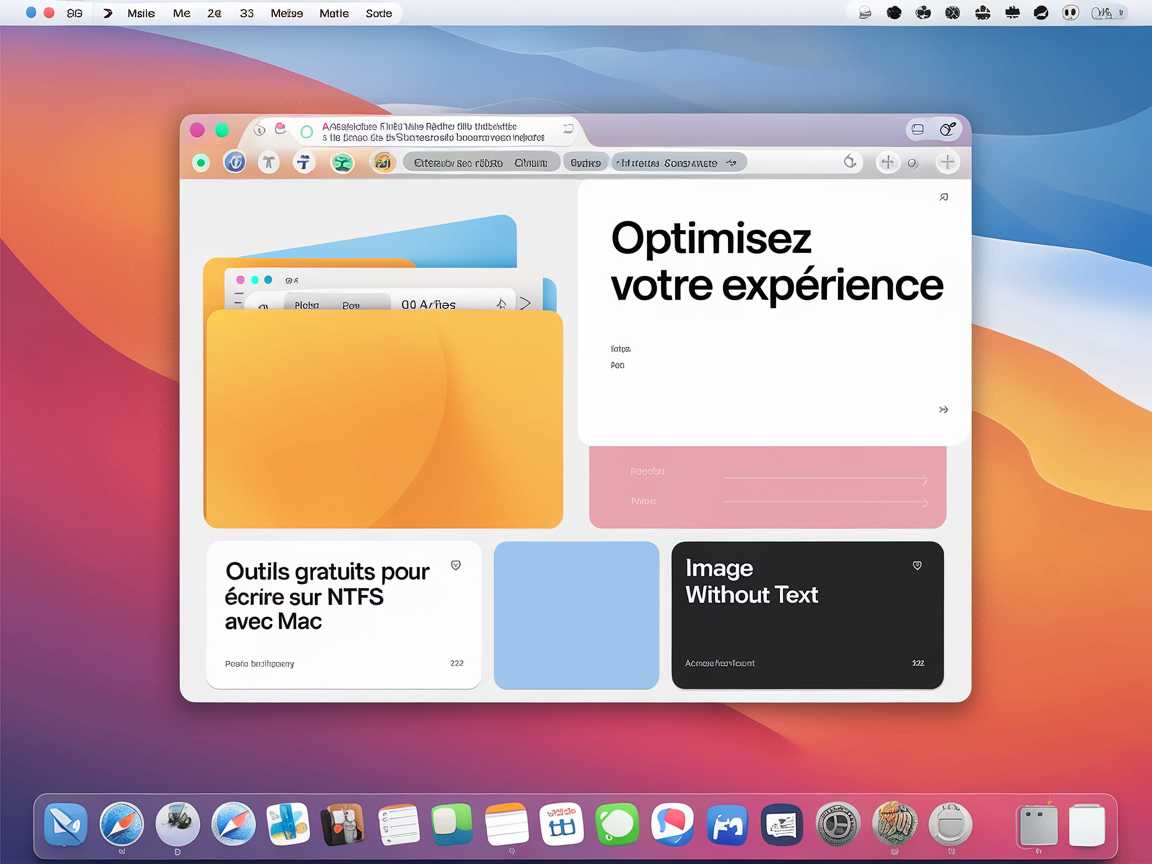Click the small icon at top right of Optimisez card
The height and width of the screenshot is (864, 1152).
tap(943, 197)
